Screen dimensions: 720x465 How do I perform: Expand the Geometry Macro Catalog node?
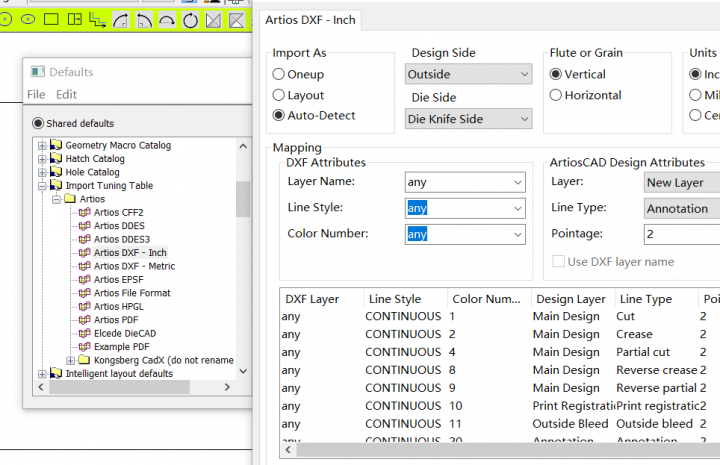[42, 146]
